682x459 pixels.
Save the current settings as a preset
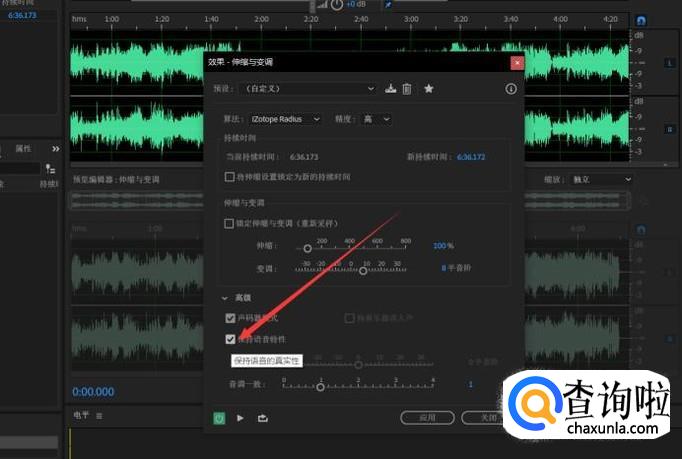390,89
